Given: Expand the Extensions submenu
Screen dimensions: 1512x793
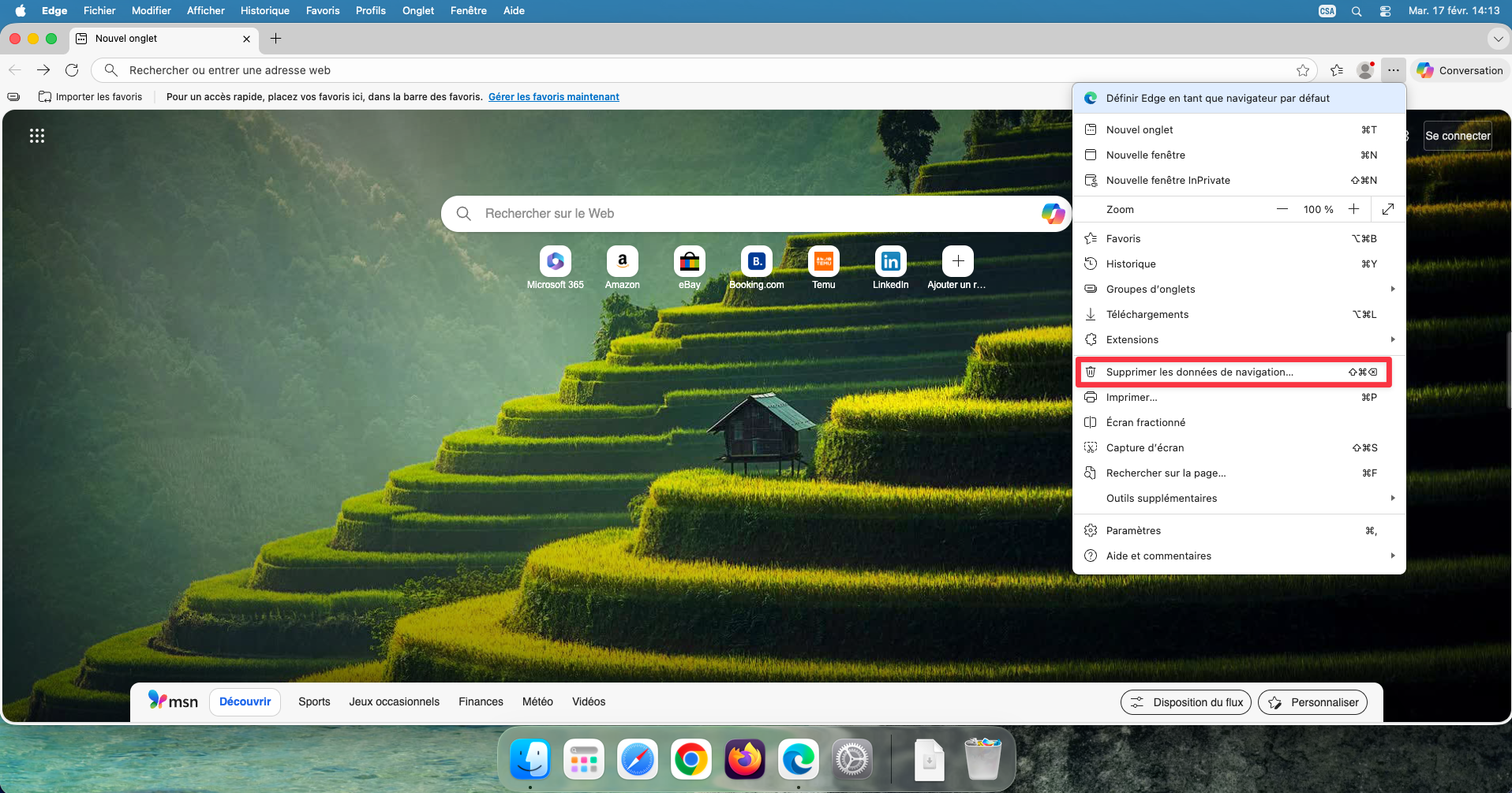Looking at the screenshot, I should 1240,339.
